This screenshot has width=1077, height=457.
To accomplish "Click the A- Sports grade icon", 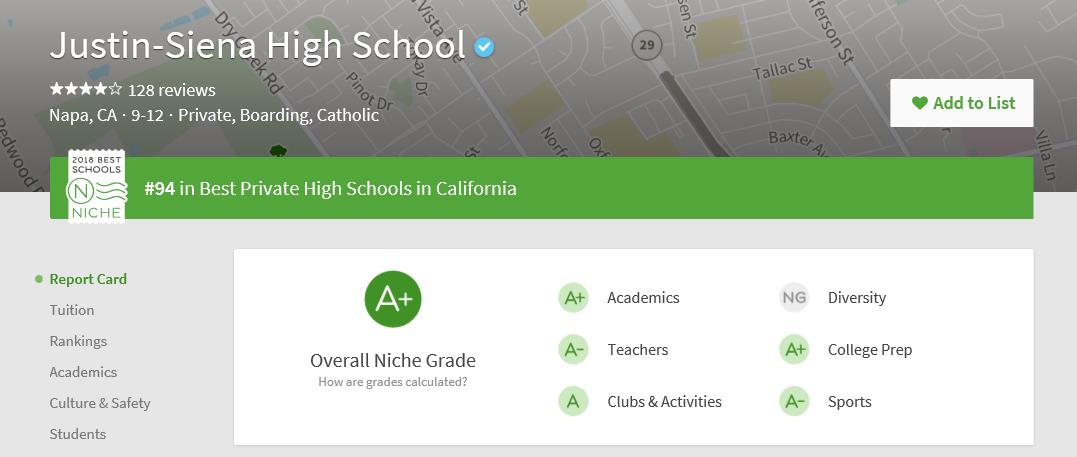I will click(x=794, y=401).
